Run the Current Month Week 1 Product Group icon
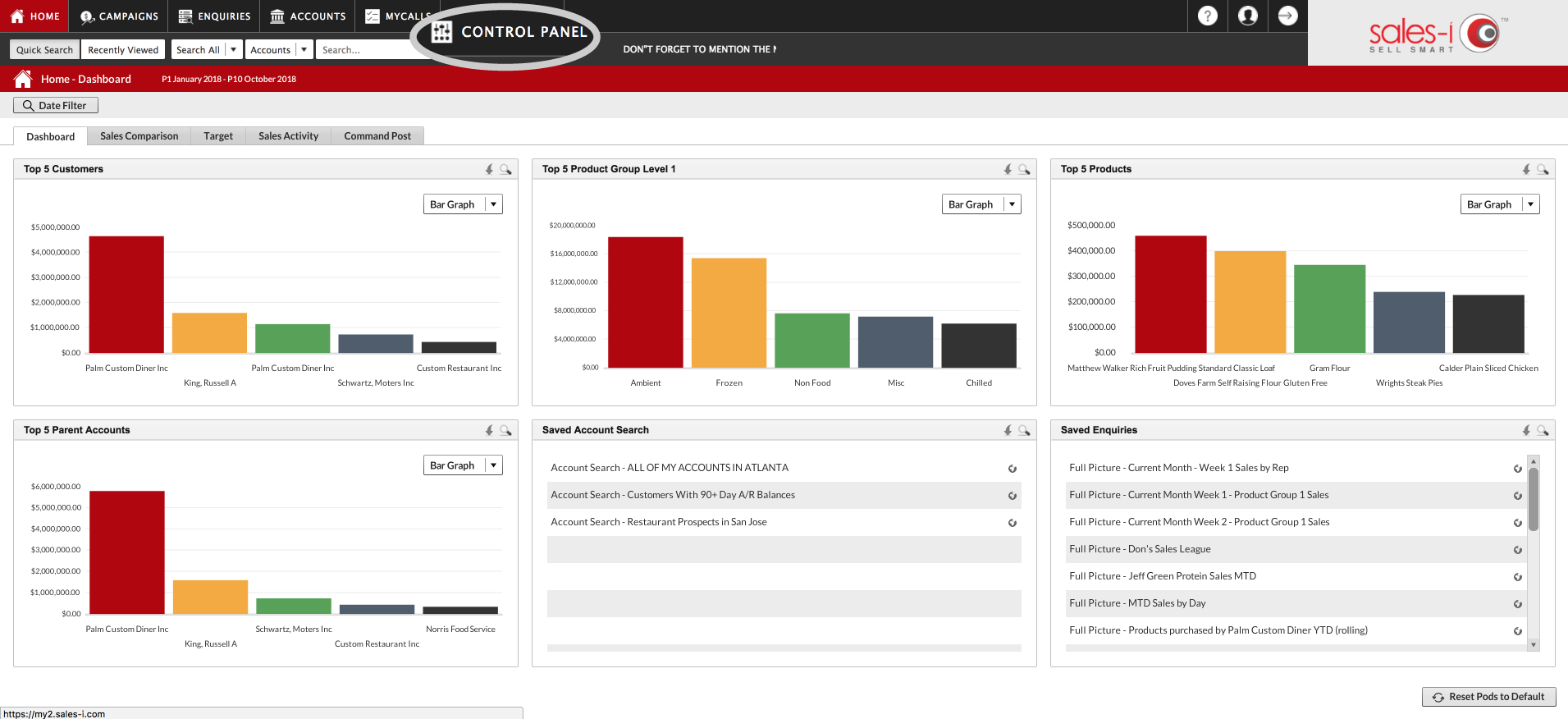Viewport: 1568px width, 719px height. point(1518,496)
